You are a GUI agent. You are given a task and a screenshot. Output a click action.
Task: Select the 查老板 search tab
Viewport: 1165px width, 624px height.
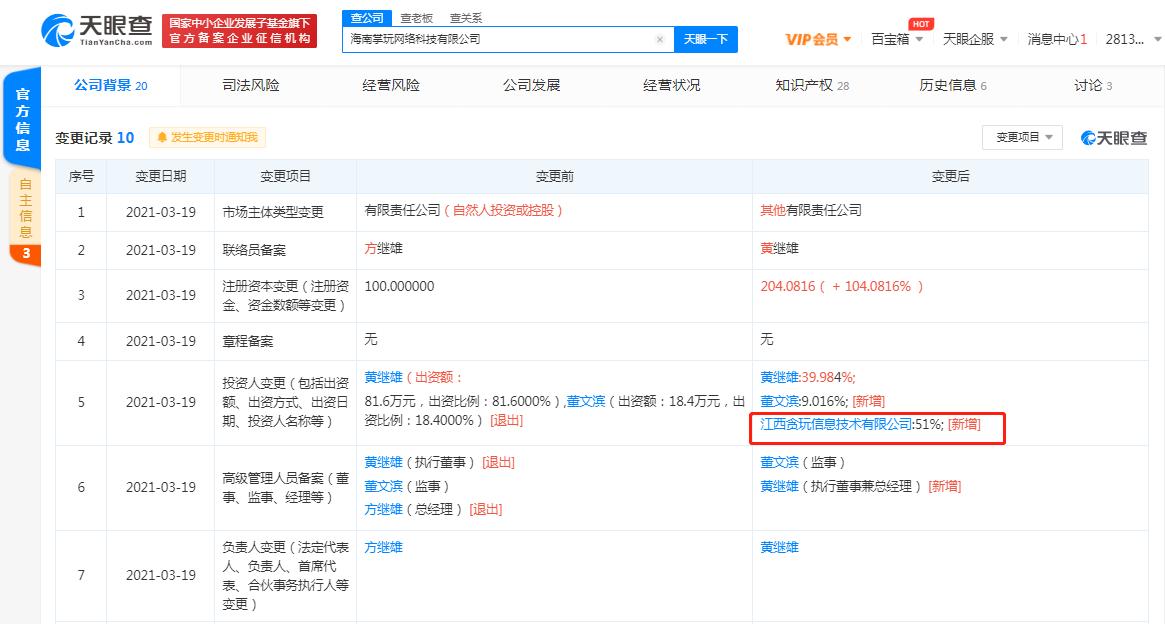pos(417,18)
